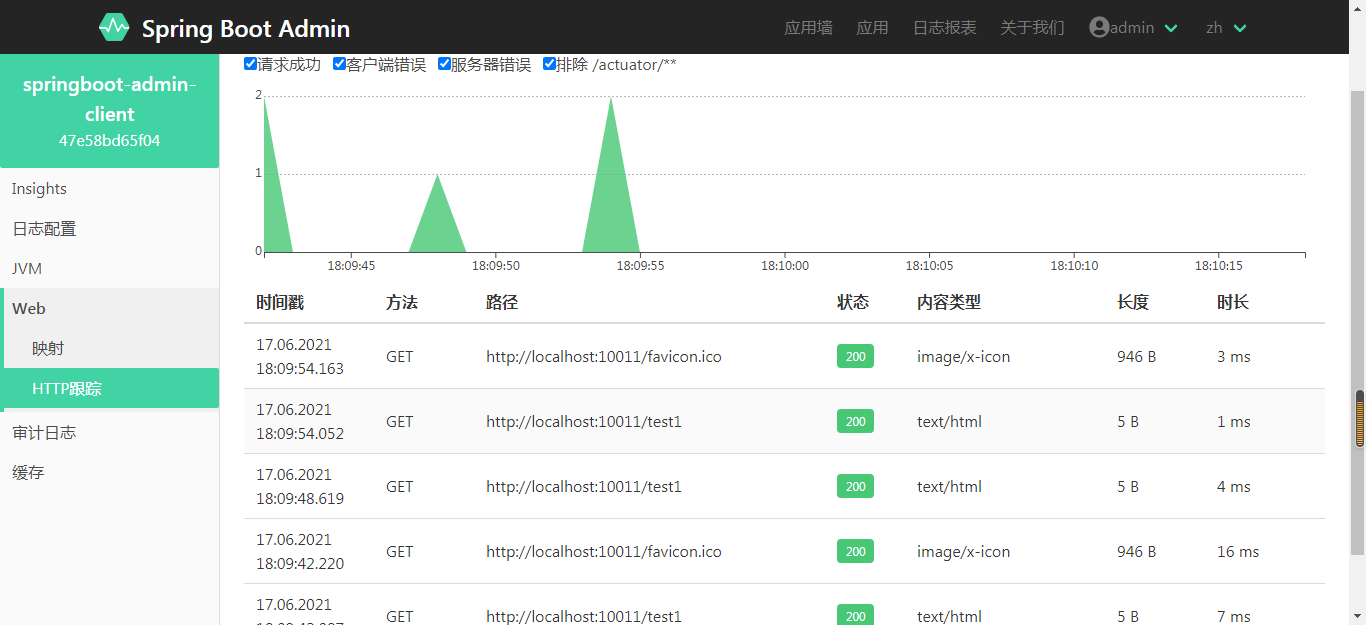Viewport: 1366px width, 625px height.
Task: Click the chart spike at the left edge
Action: [x=273, y=200]
